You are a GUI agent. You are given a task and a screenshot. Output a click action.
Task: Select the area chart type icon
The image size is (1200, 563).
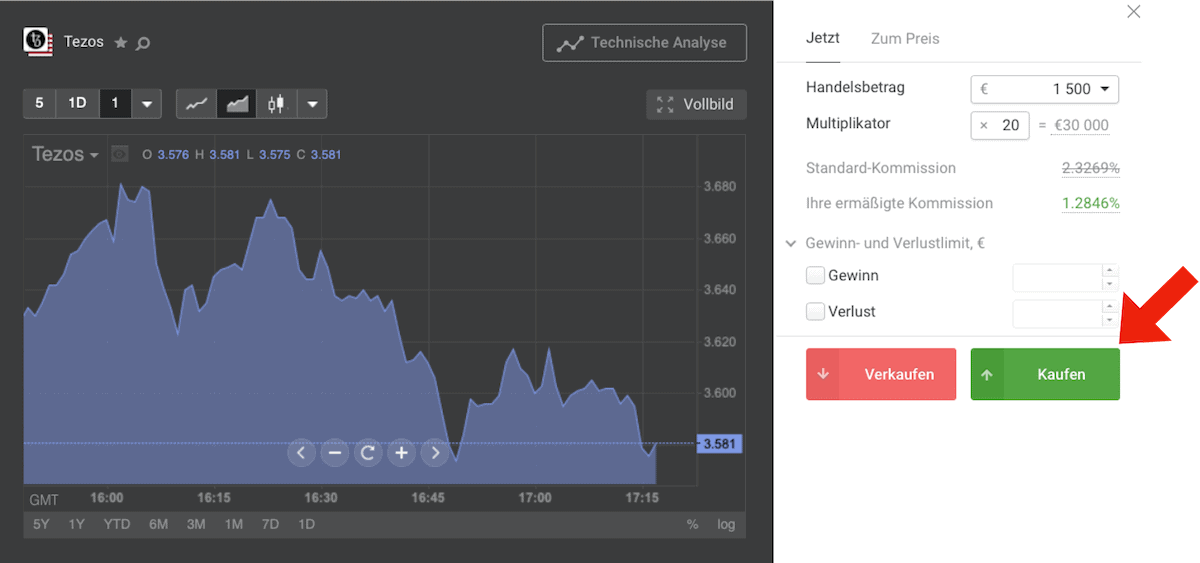click(x=237, y=104)
